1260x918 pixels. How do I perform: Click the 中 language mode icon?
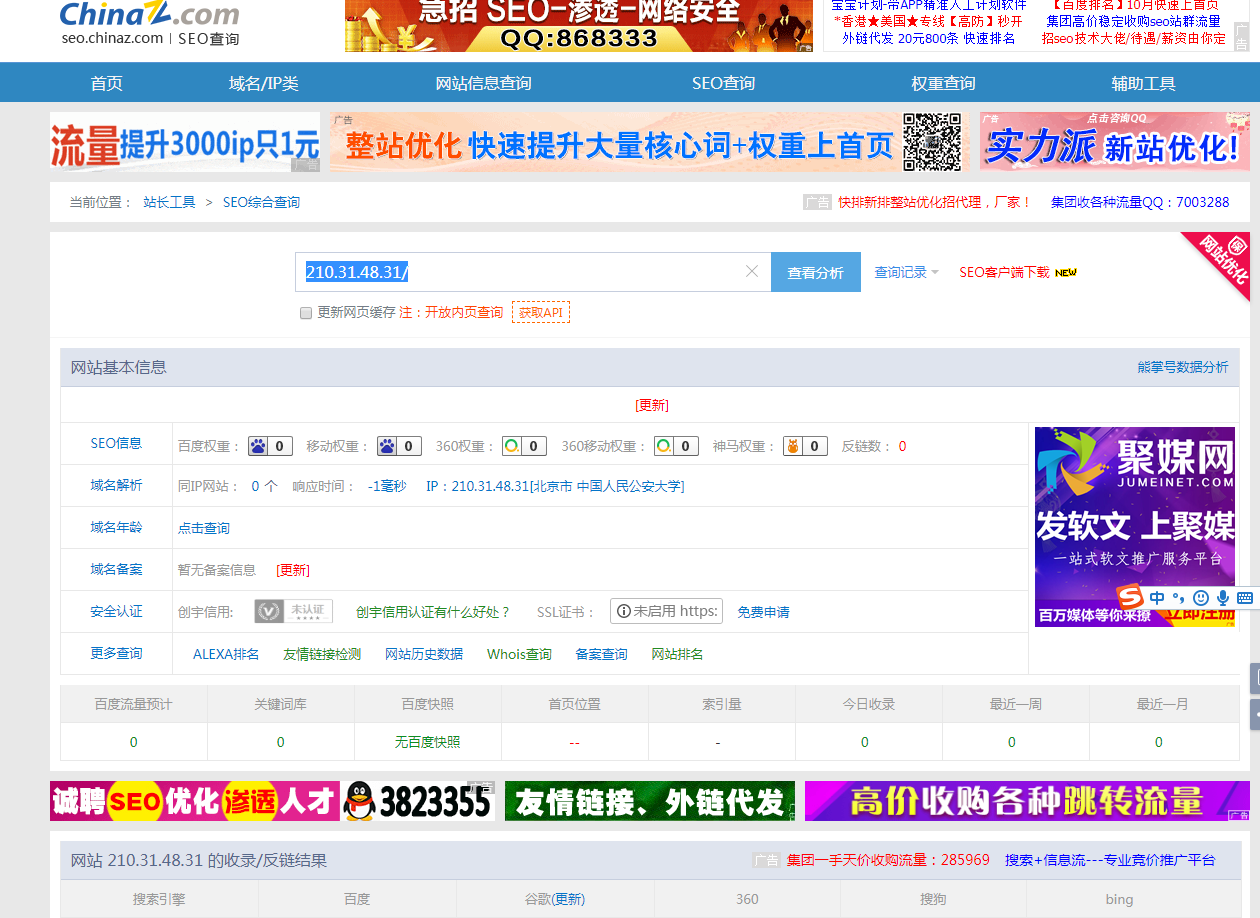[1157, 598]
